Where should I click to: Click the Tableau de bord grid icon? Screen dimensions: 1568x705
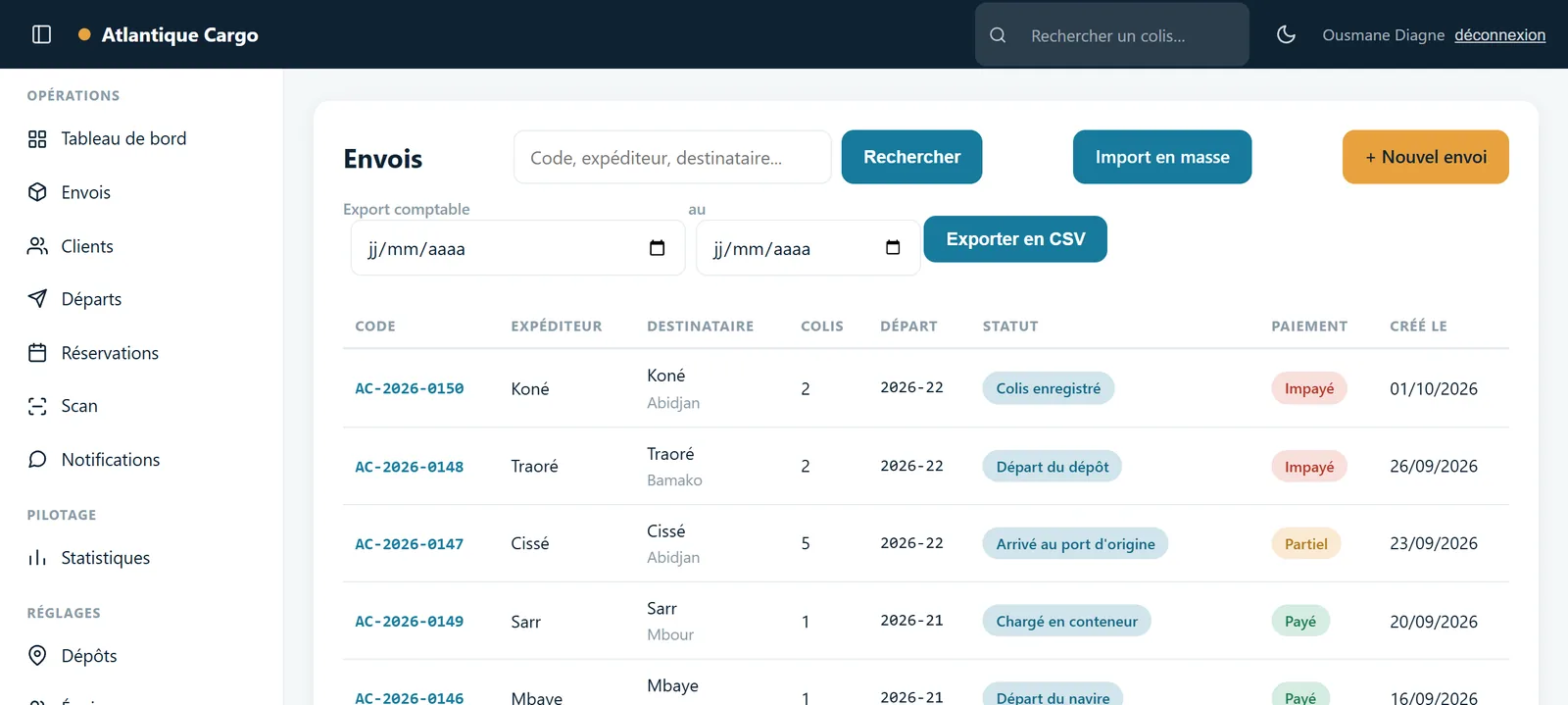[x=37, y=139]
